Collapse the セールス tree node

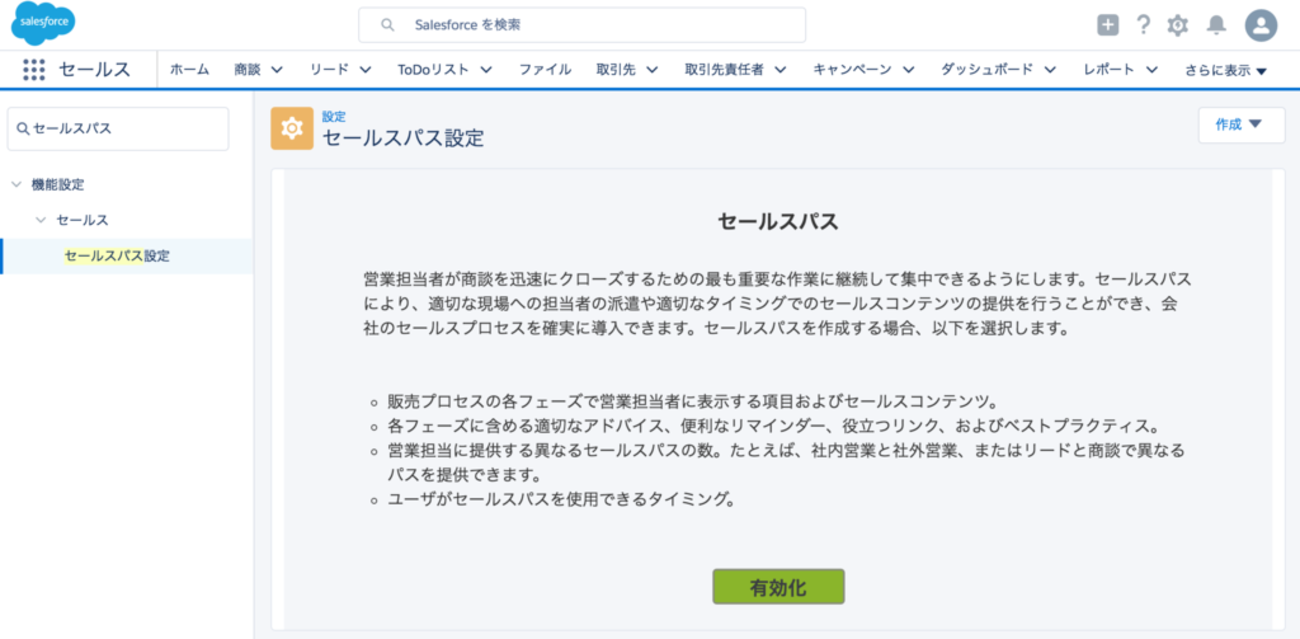(x=40, y=220)
